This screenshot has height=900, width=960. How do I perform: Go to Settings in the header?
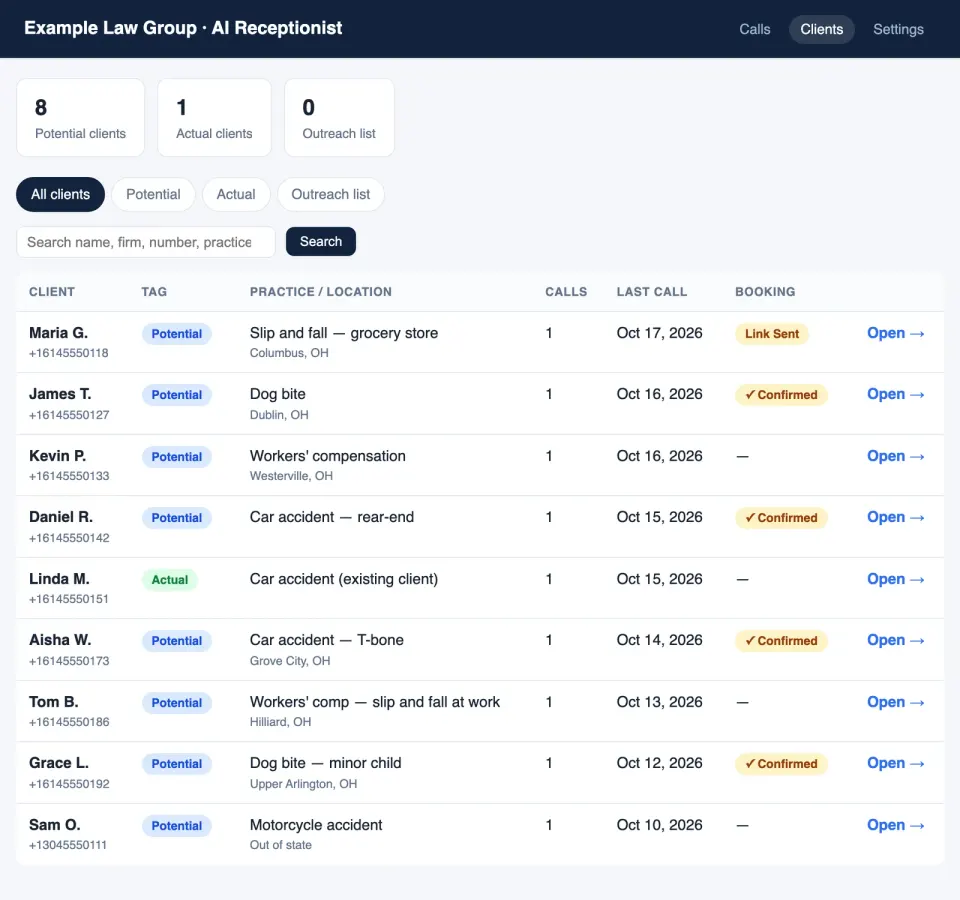coord(898,29)
